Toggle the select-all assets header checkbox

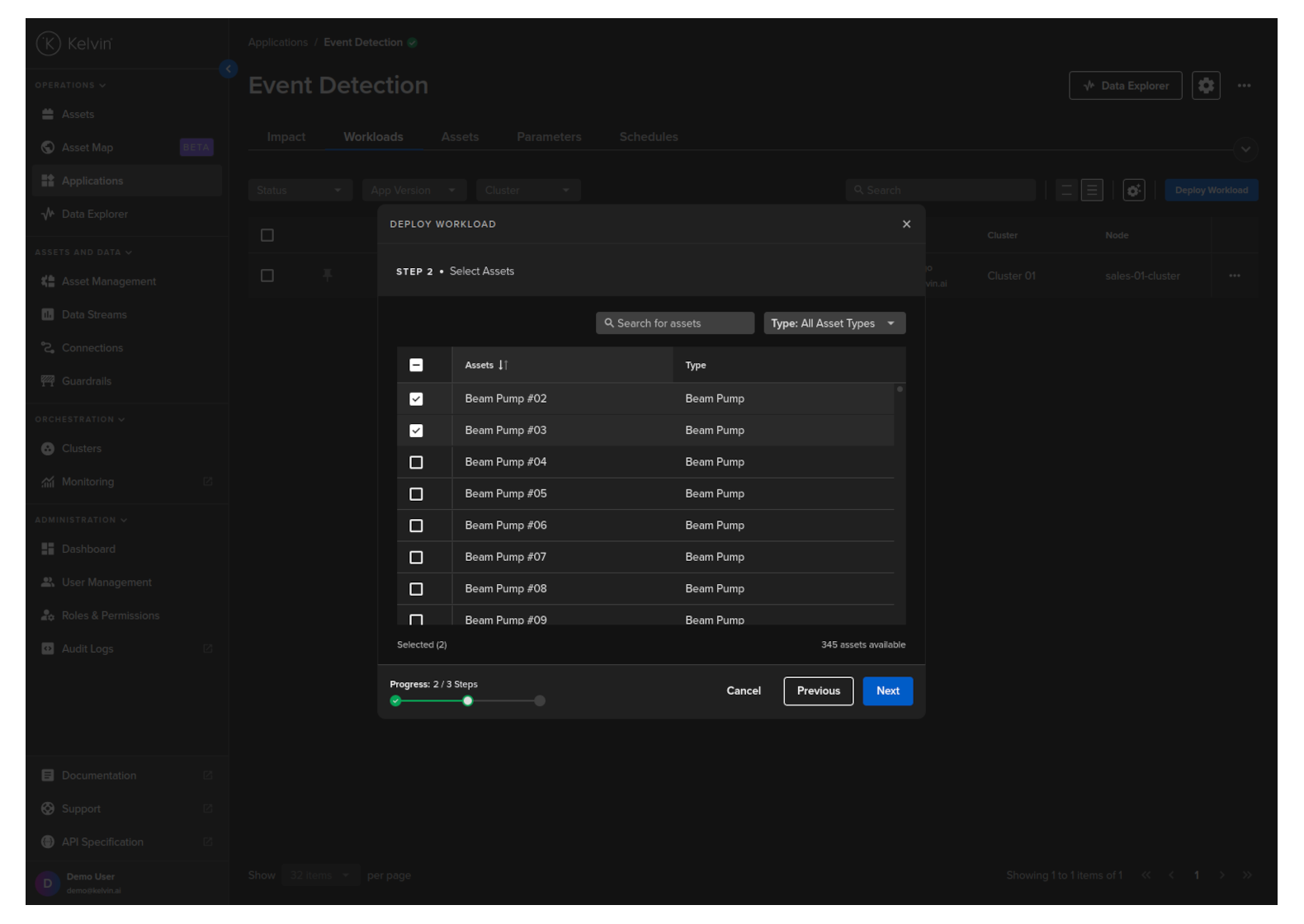(x=416, y=365)
